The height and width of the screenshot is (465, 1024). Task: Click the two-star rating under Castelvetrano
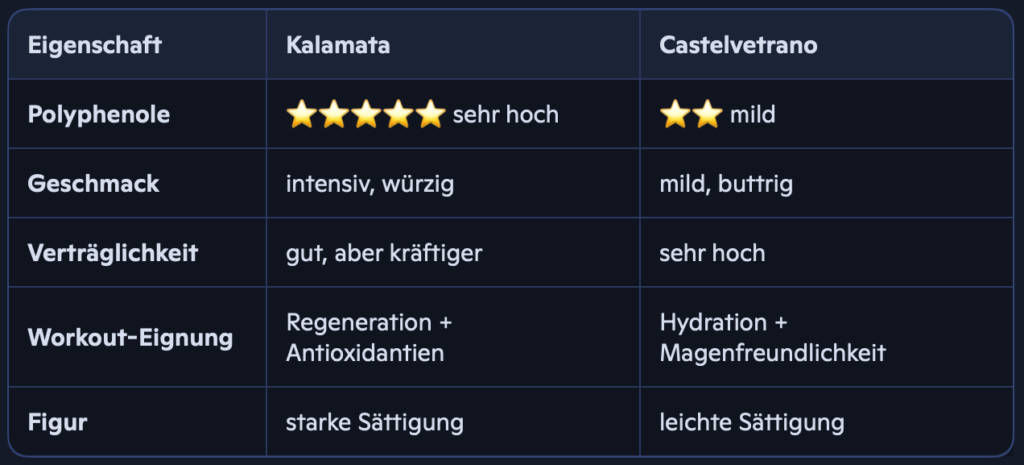click(x=691, y=115)
